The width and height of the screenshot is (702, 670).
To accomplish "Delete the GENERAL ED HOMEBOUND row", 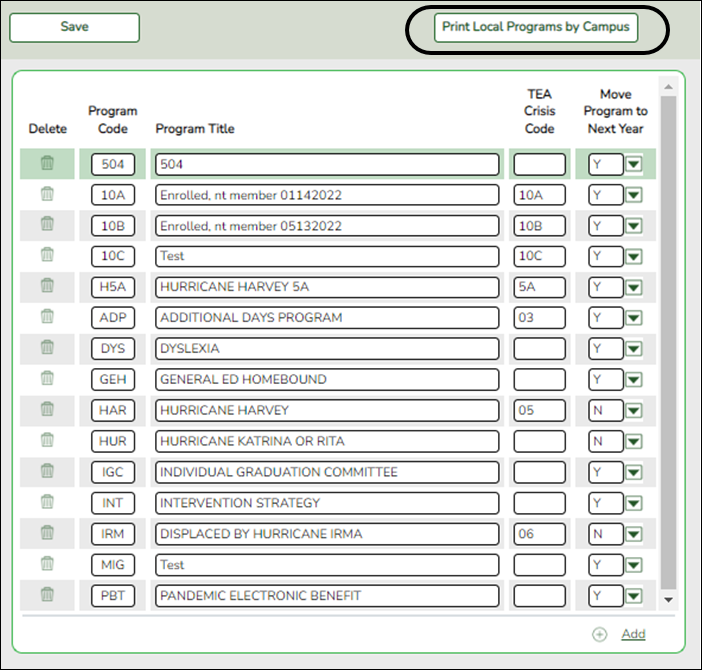I will [x=47, y=379].
